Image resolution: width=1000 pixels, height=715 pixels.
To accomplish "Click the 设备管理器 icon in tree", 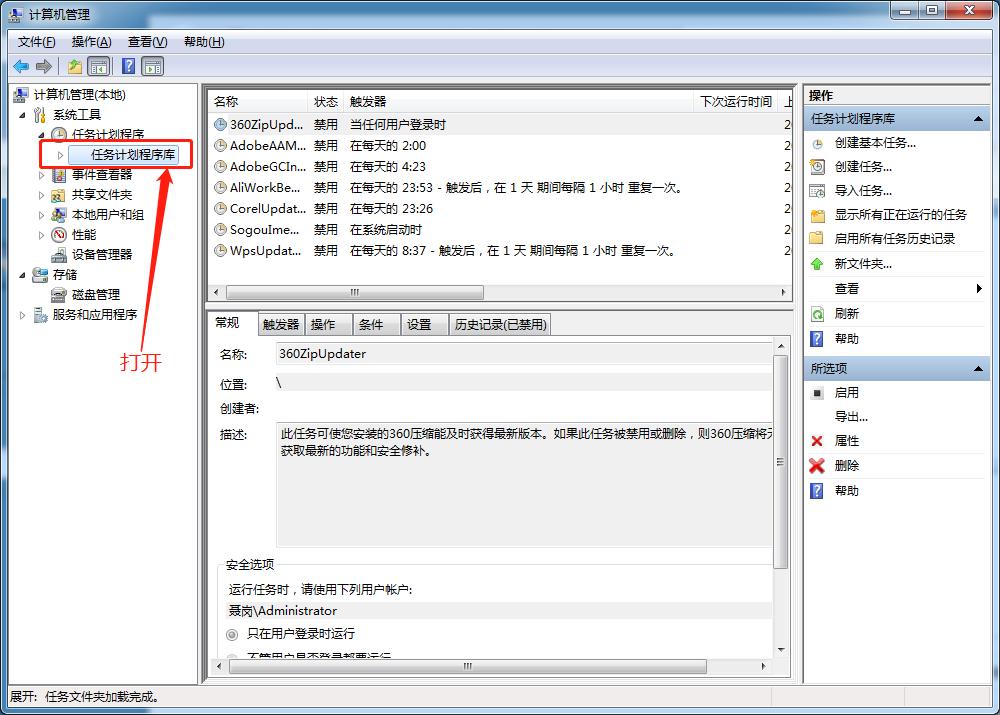I will pos(59,254).
